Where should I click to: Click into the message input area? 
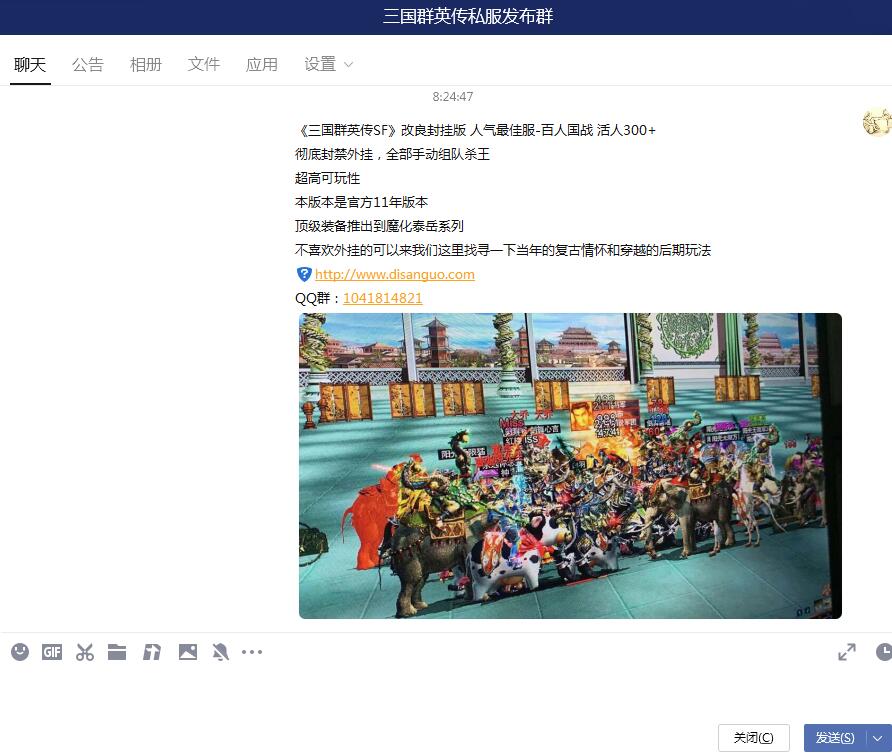(446, 694)
